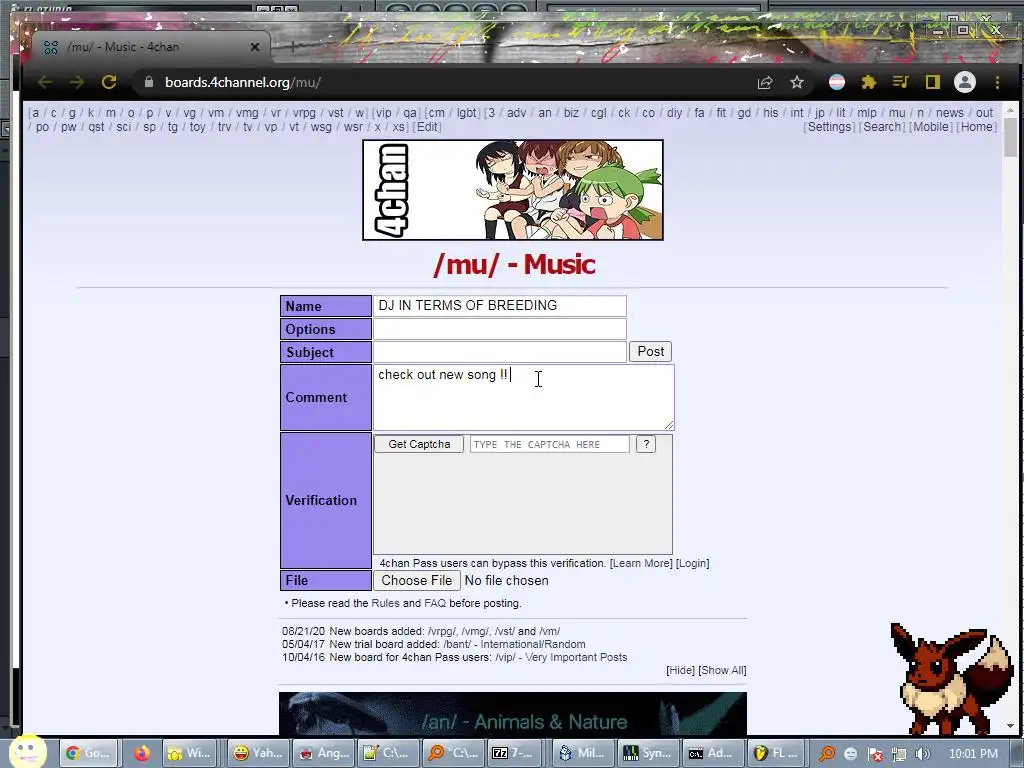Click the page vertical scrollbar thumb
Viewport: 1024px width, 768px height.
1010,137
